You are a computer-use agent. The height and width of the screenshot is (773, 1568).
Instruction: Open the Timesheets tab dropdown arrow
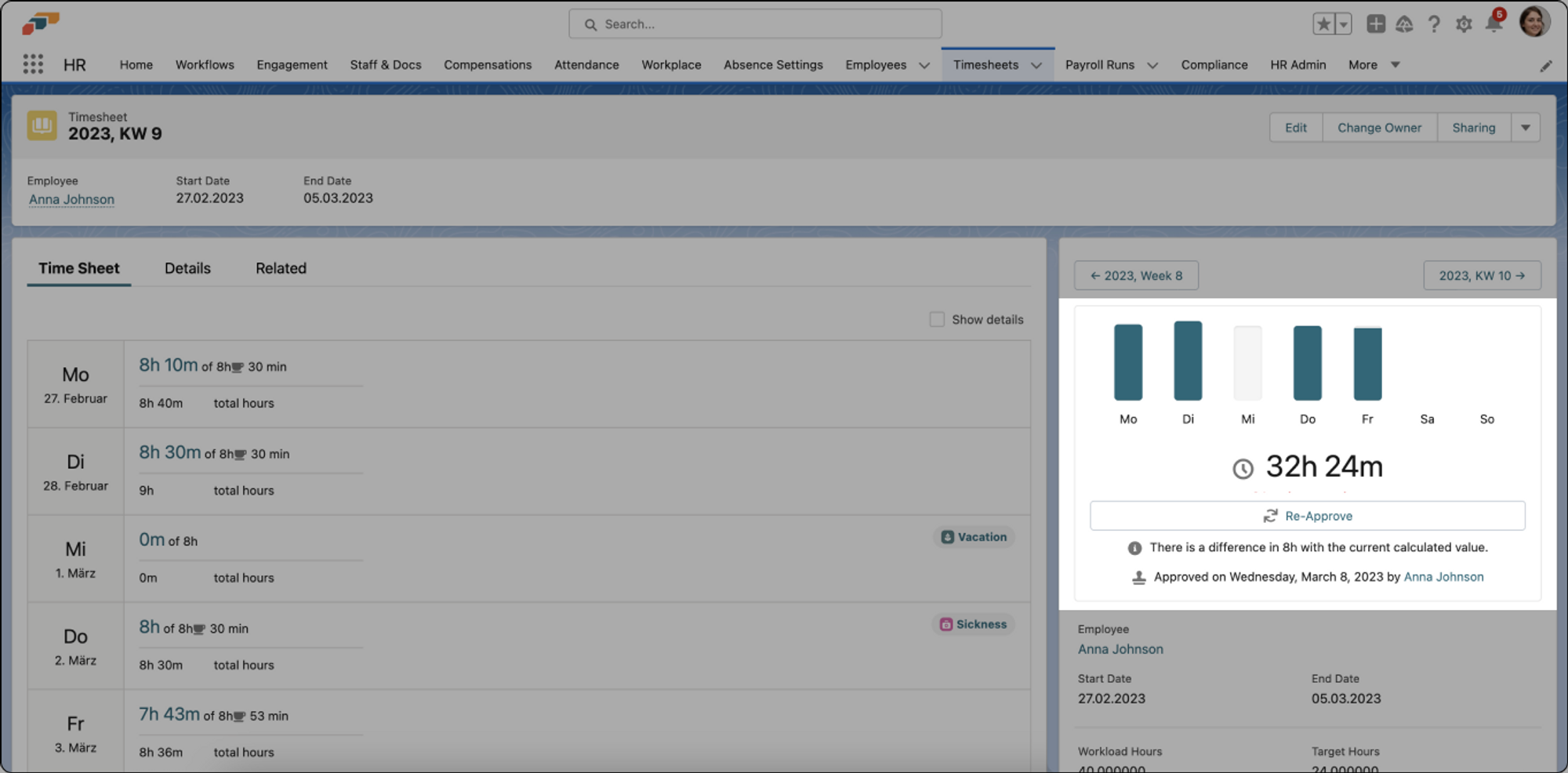coord(1038,65)
